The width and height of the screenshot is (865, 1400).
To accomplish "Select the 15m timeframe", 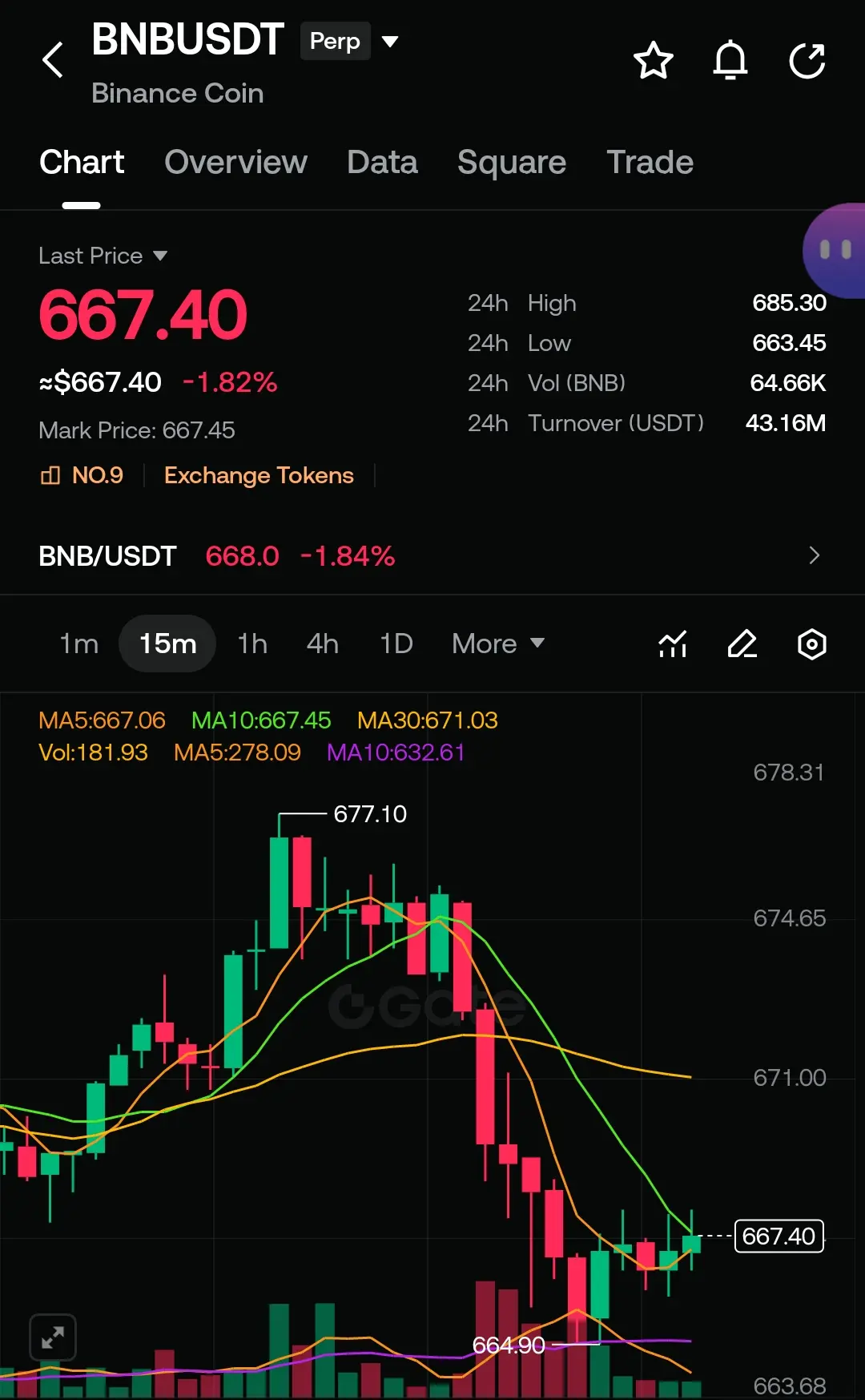I will point(167,644).
